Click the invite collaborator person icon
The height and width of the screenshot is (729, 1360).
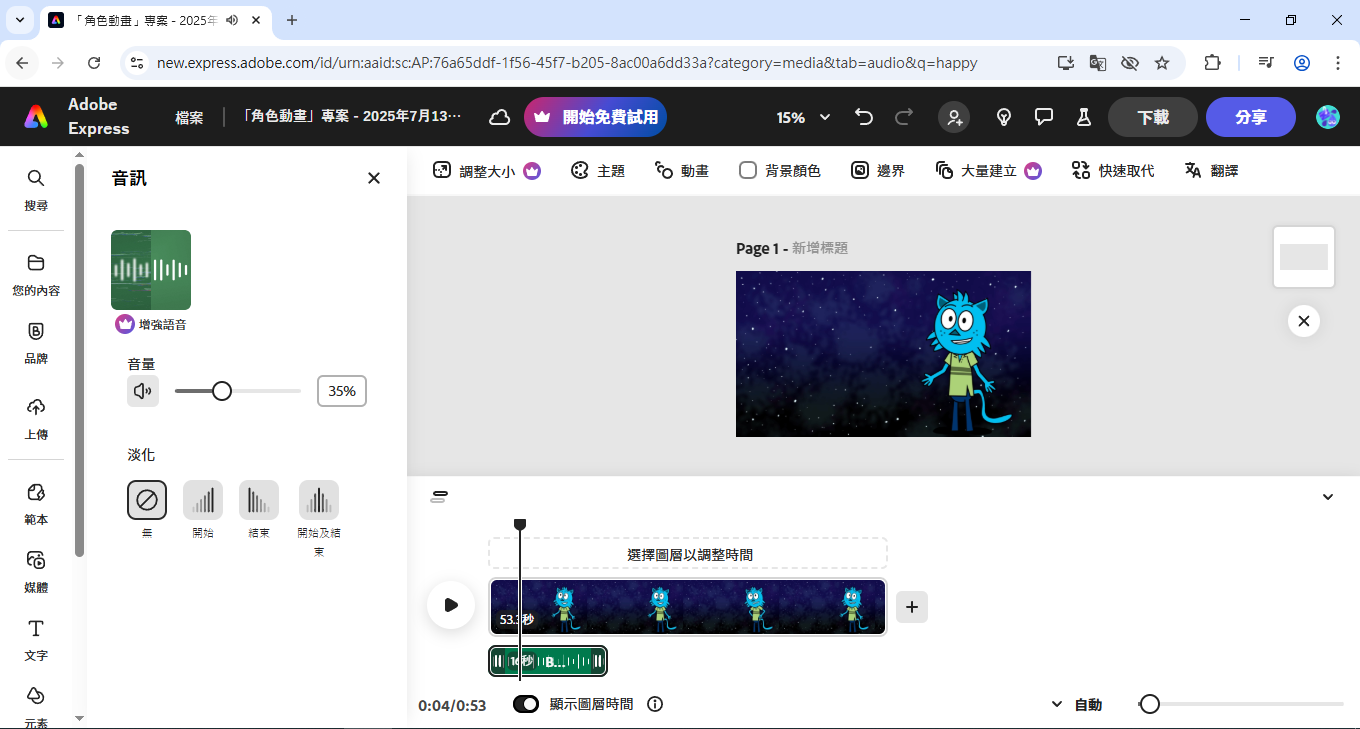[954, 118]
